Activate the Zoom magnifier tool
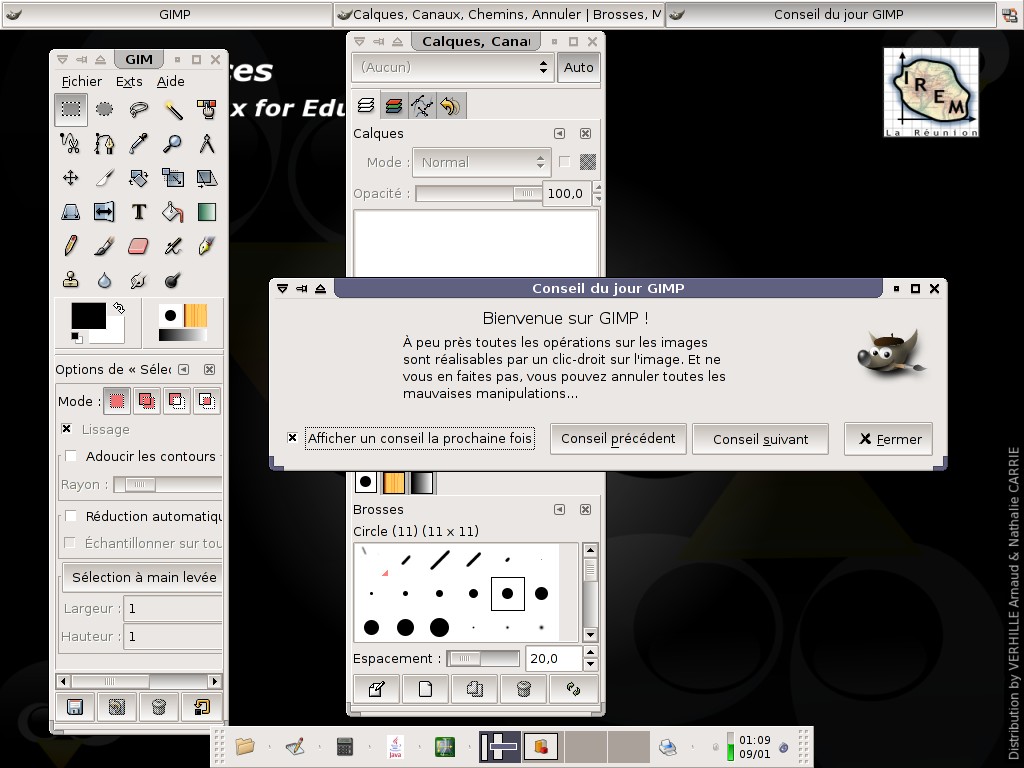The image size is (1024, 768). tap(173, 143)
